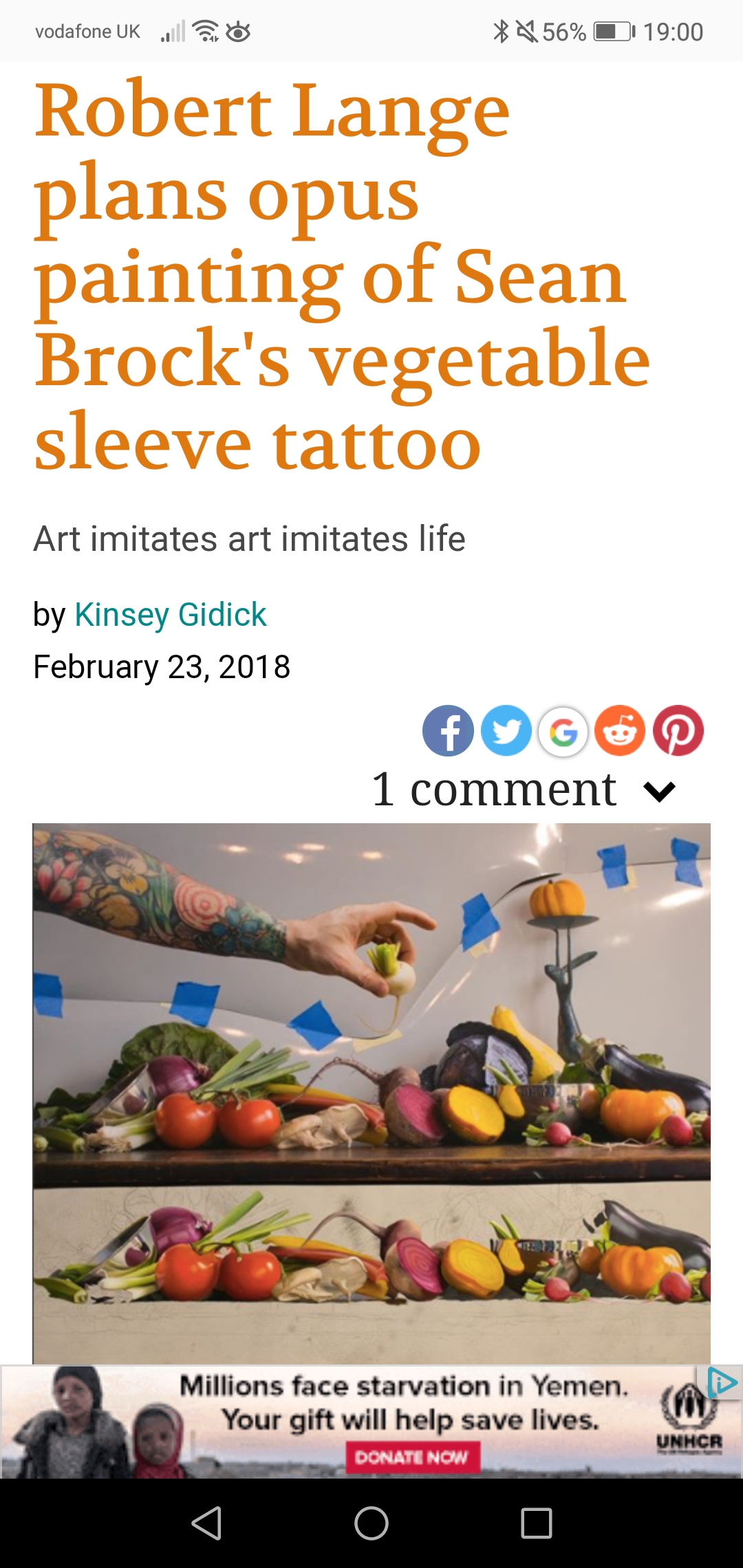The height and width of the screenshot is (1568, 743).
Task: Share article on Reddit
Action: tap(620, 730)
